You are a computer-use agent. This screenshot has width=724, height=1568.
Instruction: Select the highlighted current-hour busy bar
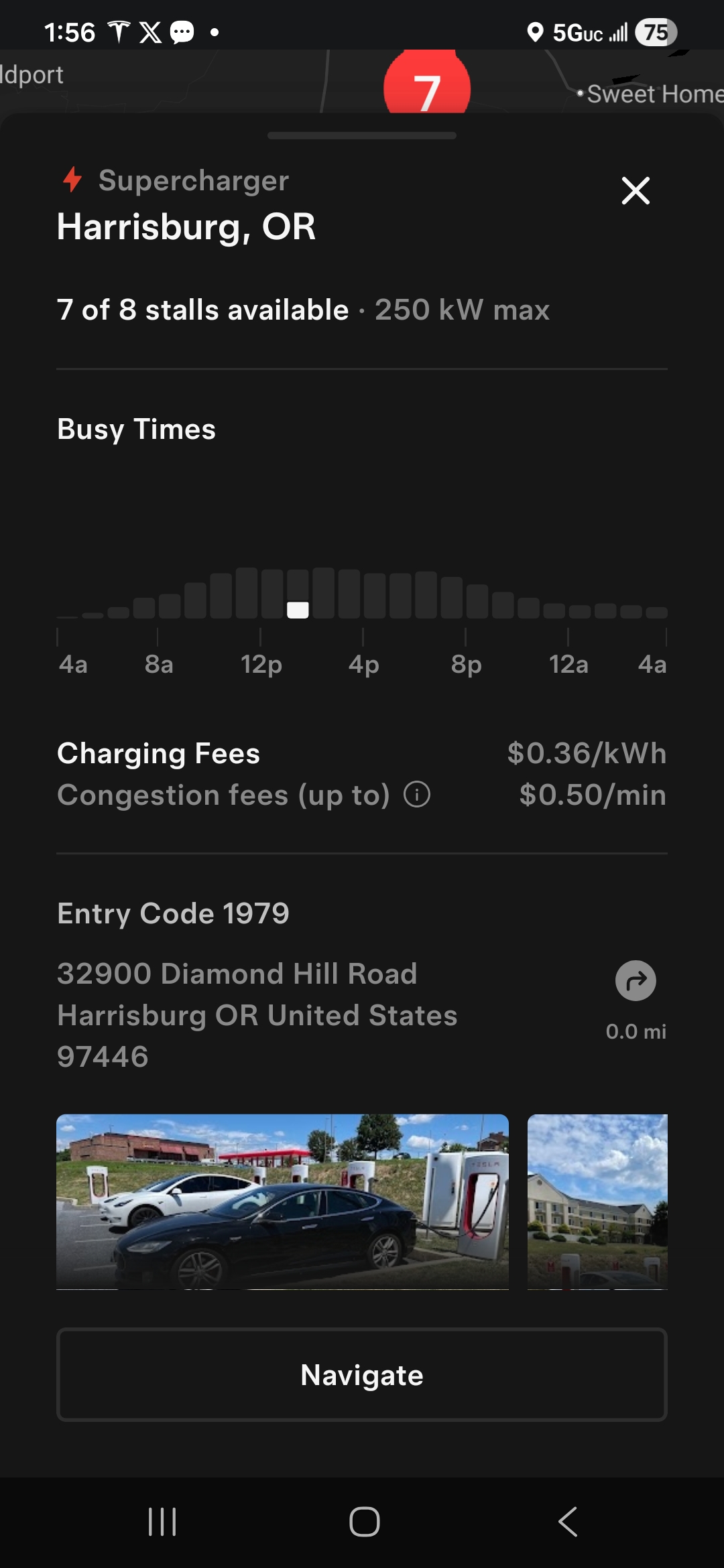pyautogui.click(x=298, y=609)
